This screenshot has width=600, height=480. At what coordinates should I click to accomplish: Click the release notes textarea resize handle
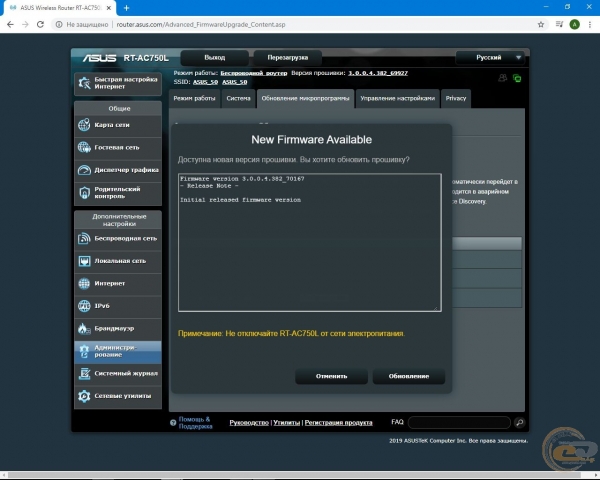click(435, 308)
